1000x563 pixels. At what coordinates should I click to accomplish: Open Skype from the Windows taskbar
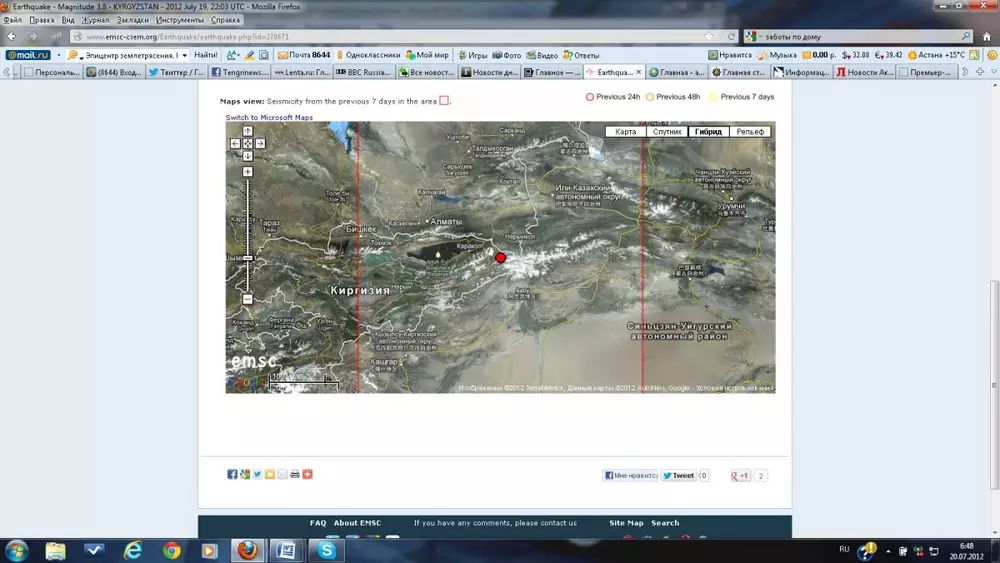click(327, 549)
